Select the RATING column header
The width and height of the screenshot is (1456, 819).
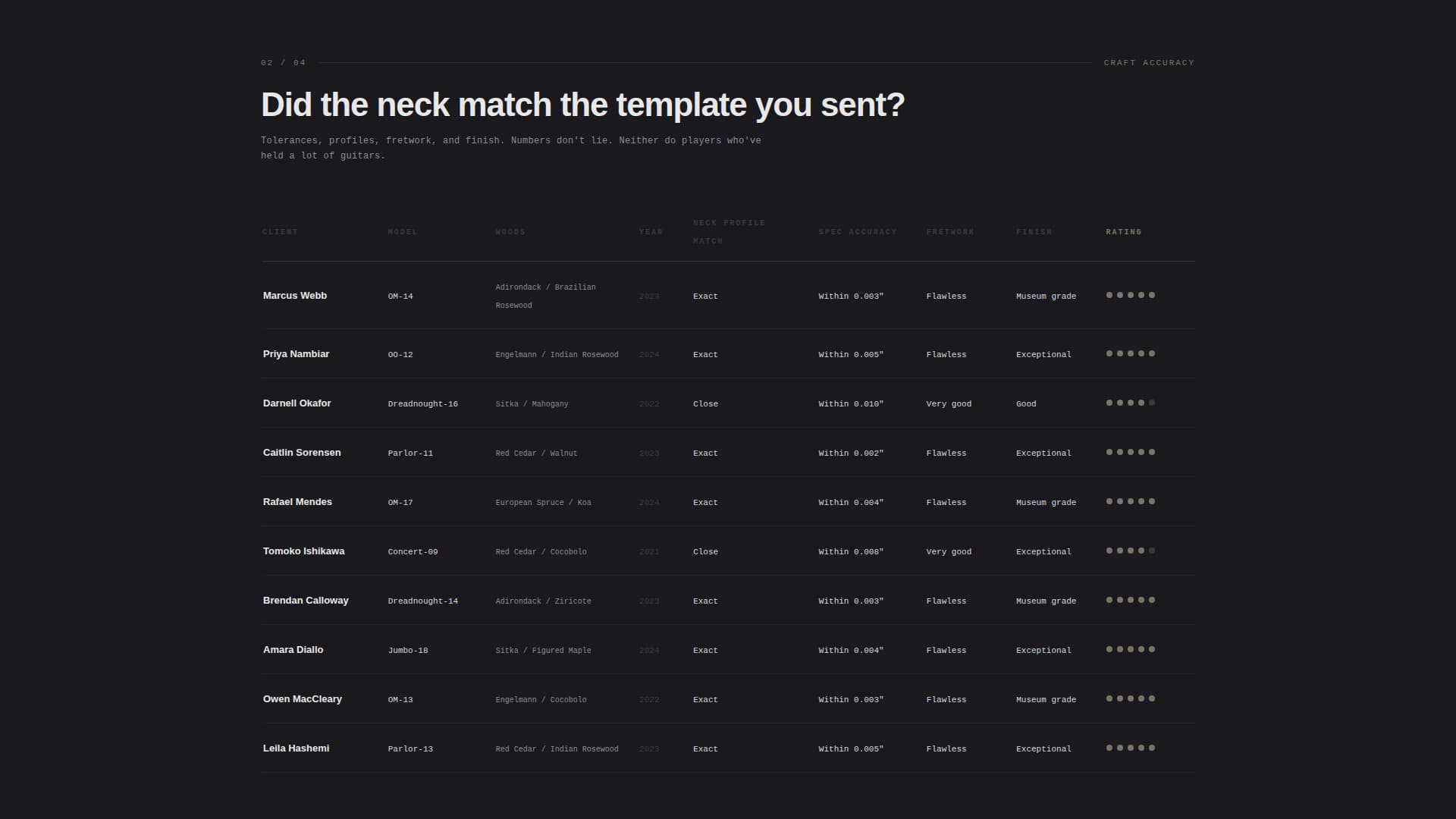click(x=1123, y=232)
